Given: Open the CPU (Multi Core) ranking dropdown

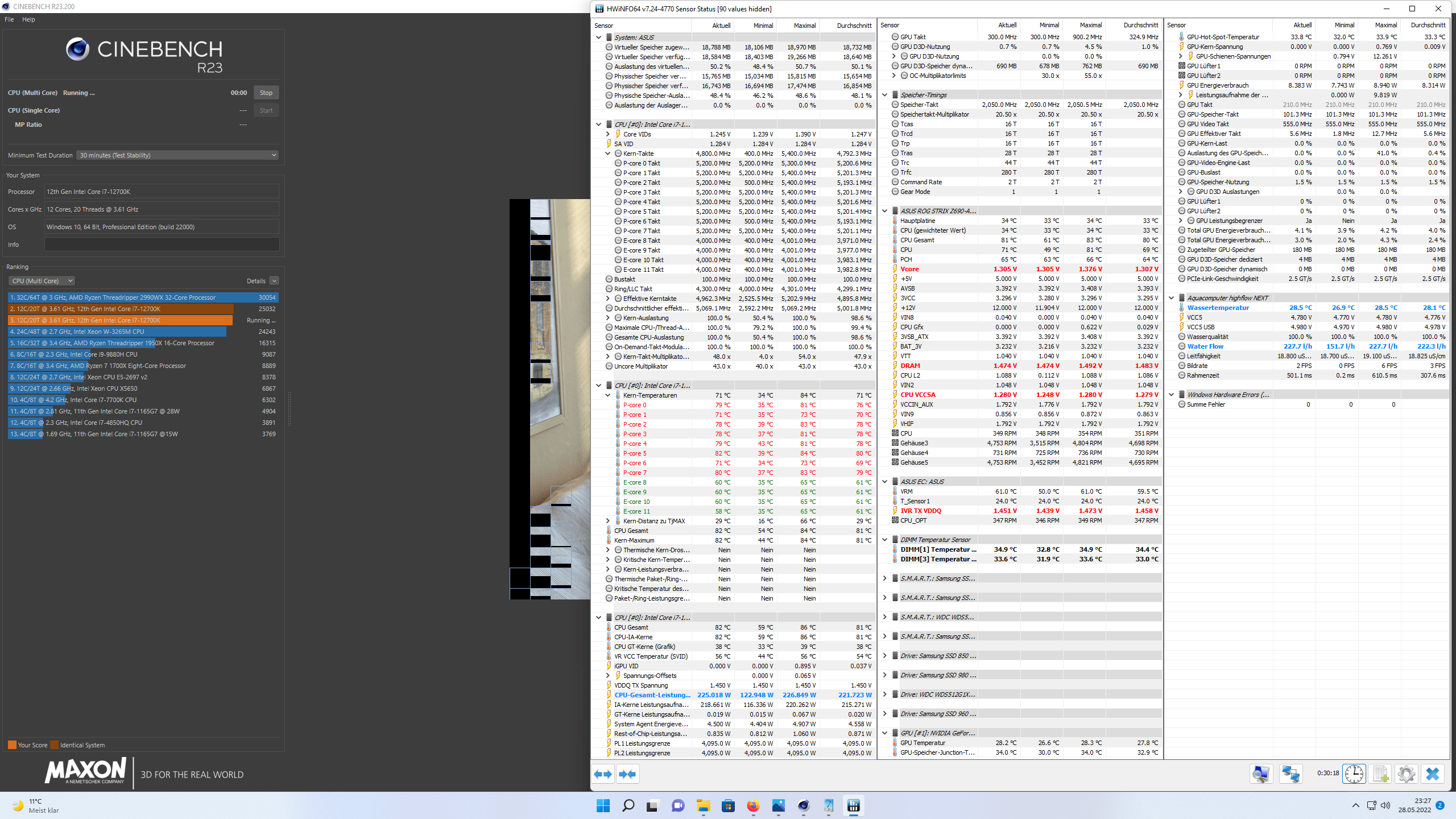Looking at the screenshot, I should (x=42, y=281).
